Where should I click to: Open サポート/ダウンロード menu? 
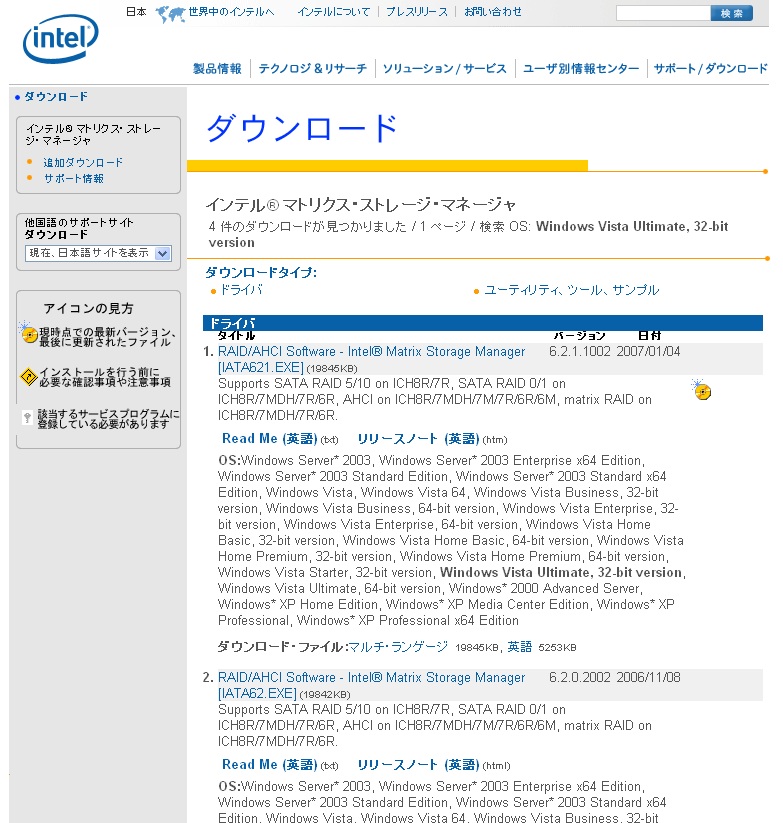tap(711, 69)
